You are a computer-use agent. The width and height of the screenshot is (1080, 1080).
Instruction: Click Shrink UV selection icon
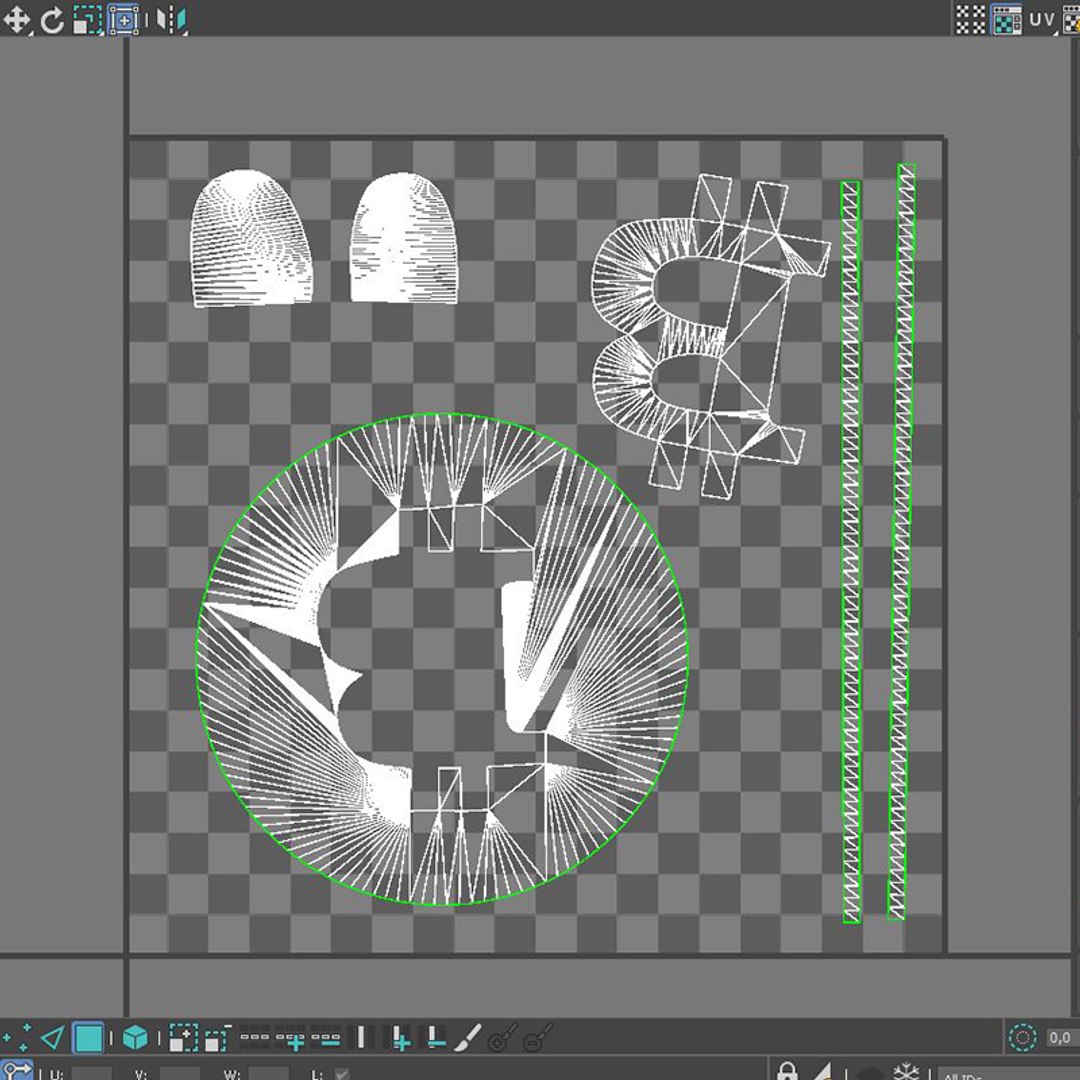(x=218, y=1038)
